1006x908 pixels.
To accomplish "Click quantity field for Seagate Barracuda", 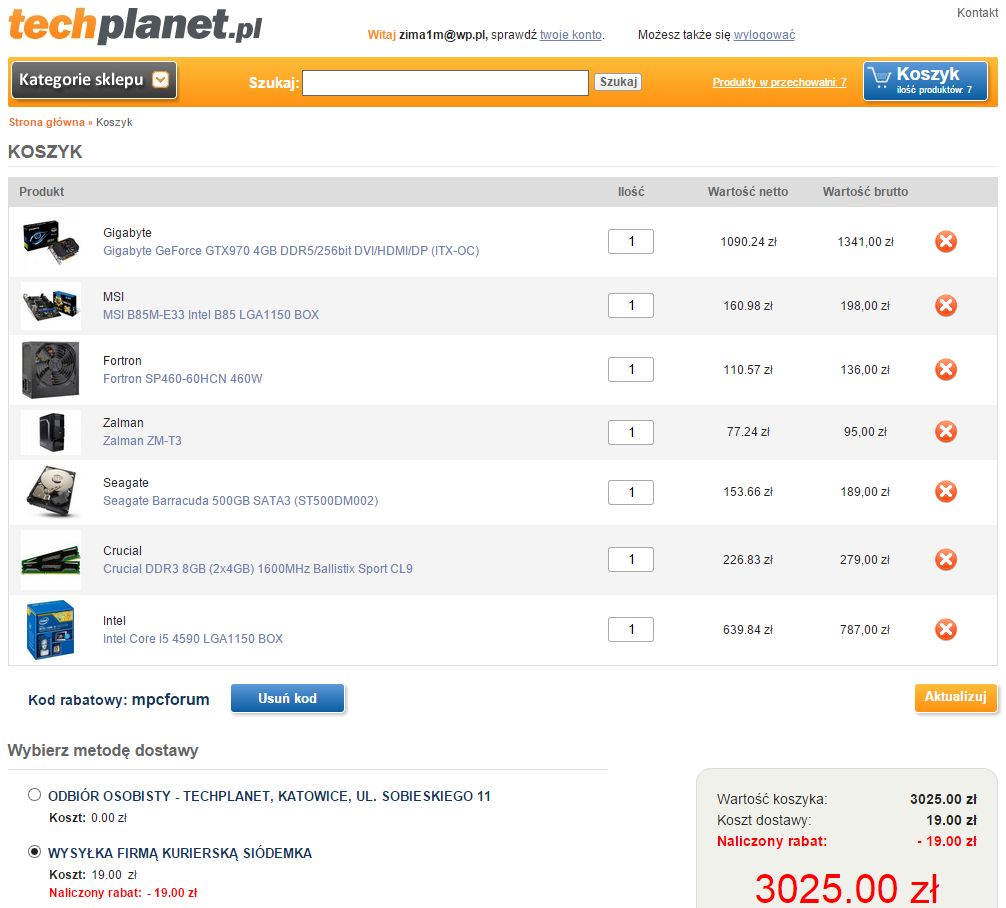I will point(631,492).
